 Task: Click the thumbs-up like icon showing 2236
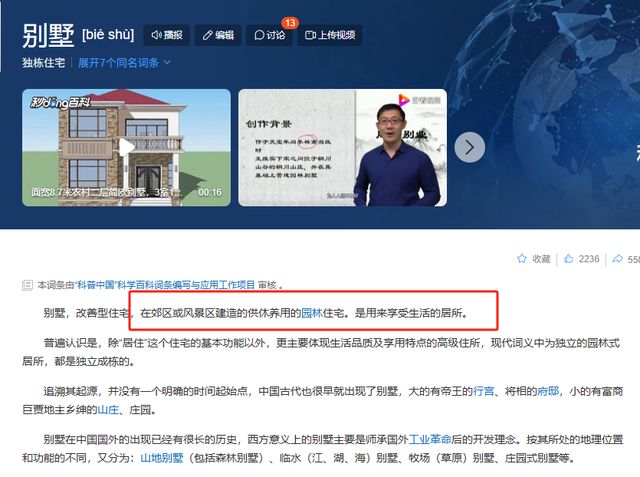click(569, 259)
